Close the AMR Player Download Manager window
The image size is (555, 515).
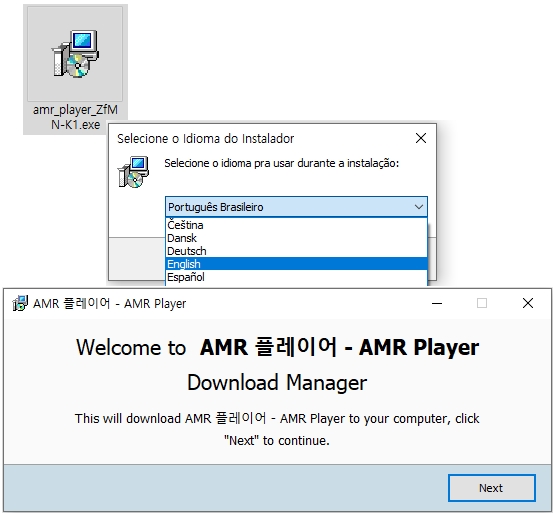tap(528, 303)
